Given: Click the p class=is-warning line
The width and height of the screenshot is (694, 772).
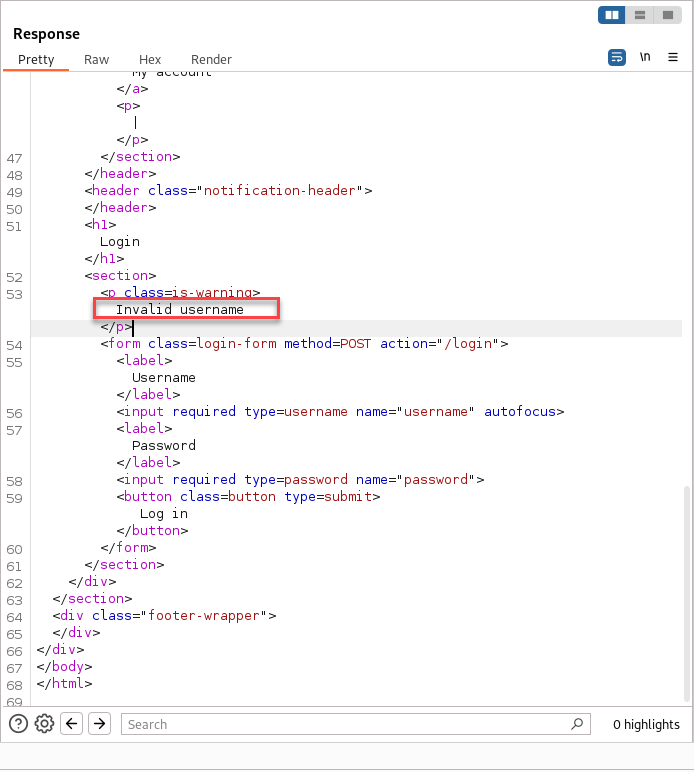Looking at the screenshot, I should coord(180,292).
